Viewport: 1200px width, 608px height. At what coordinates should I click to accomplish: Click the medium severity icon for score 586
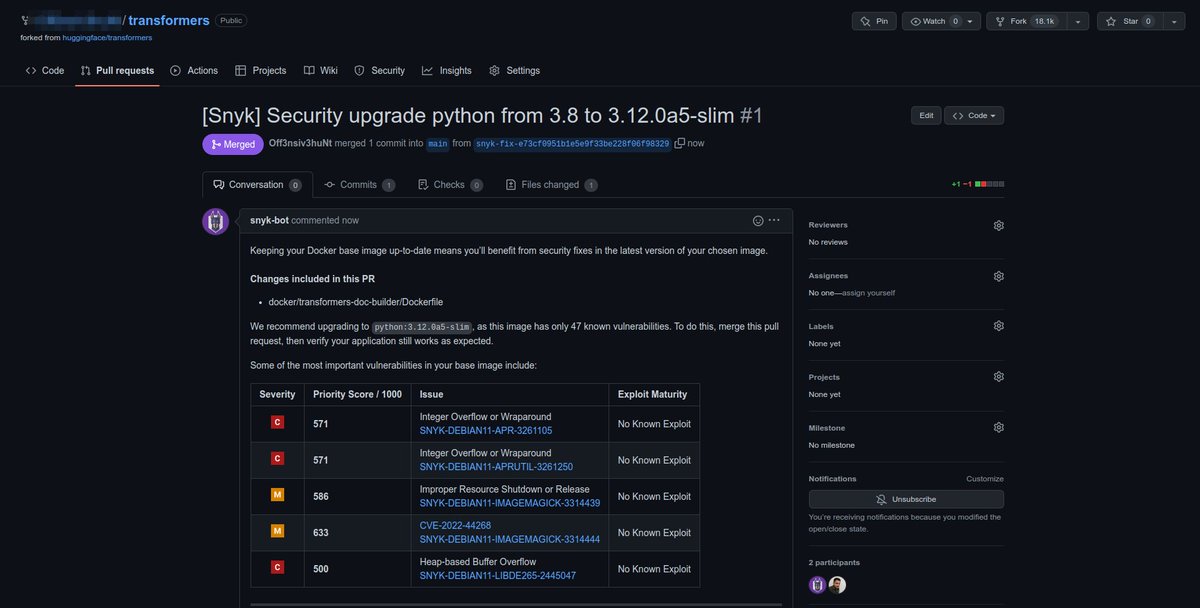[277, 494]
